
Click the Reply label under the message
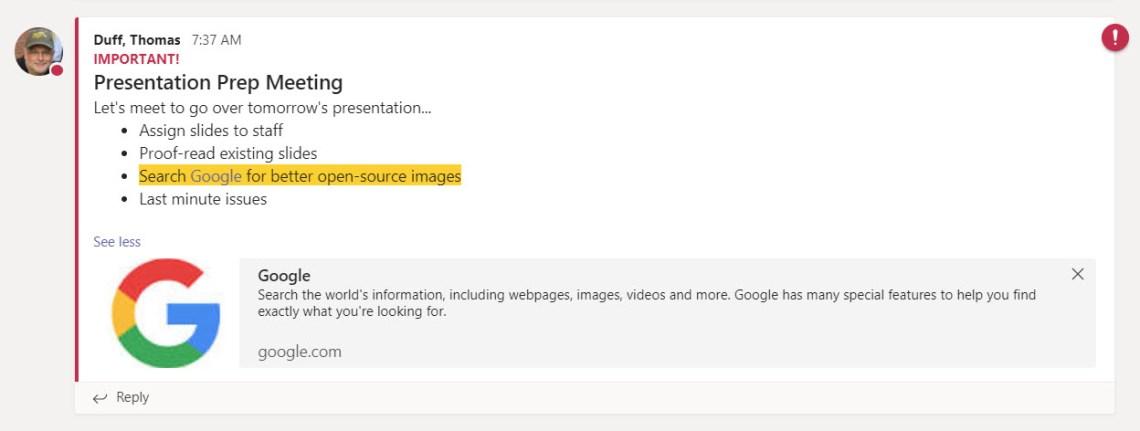click(x=132, y=397)
